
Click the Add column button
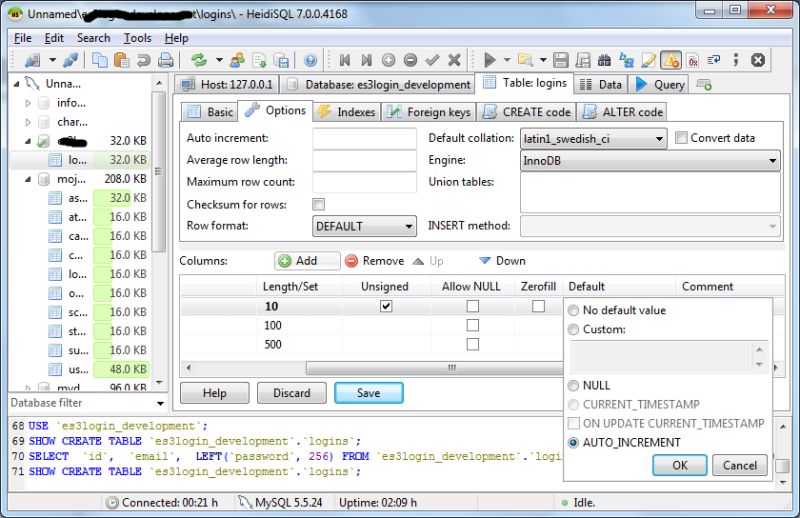tap(307, 261)
